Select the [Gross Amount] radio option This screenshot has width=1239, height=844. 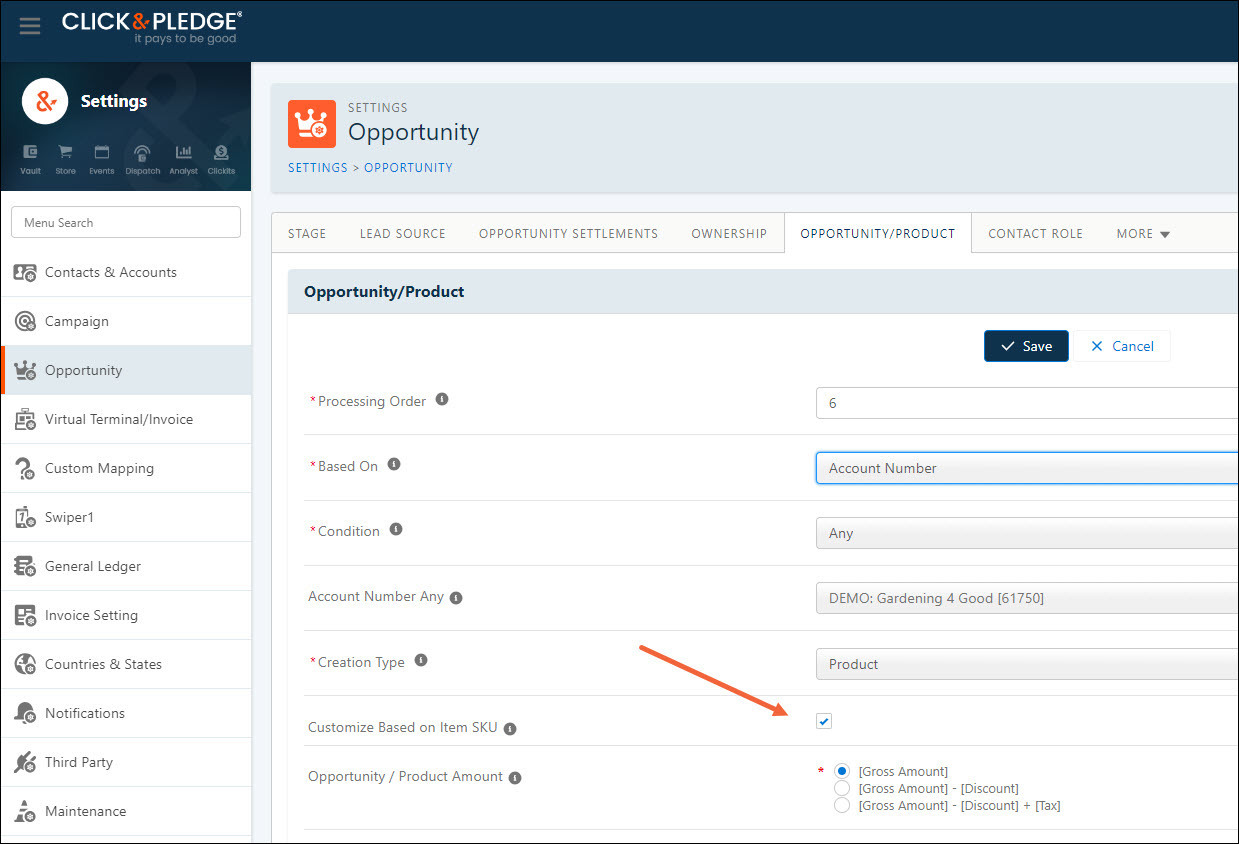click(842, 771)
